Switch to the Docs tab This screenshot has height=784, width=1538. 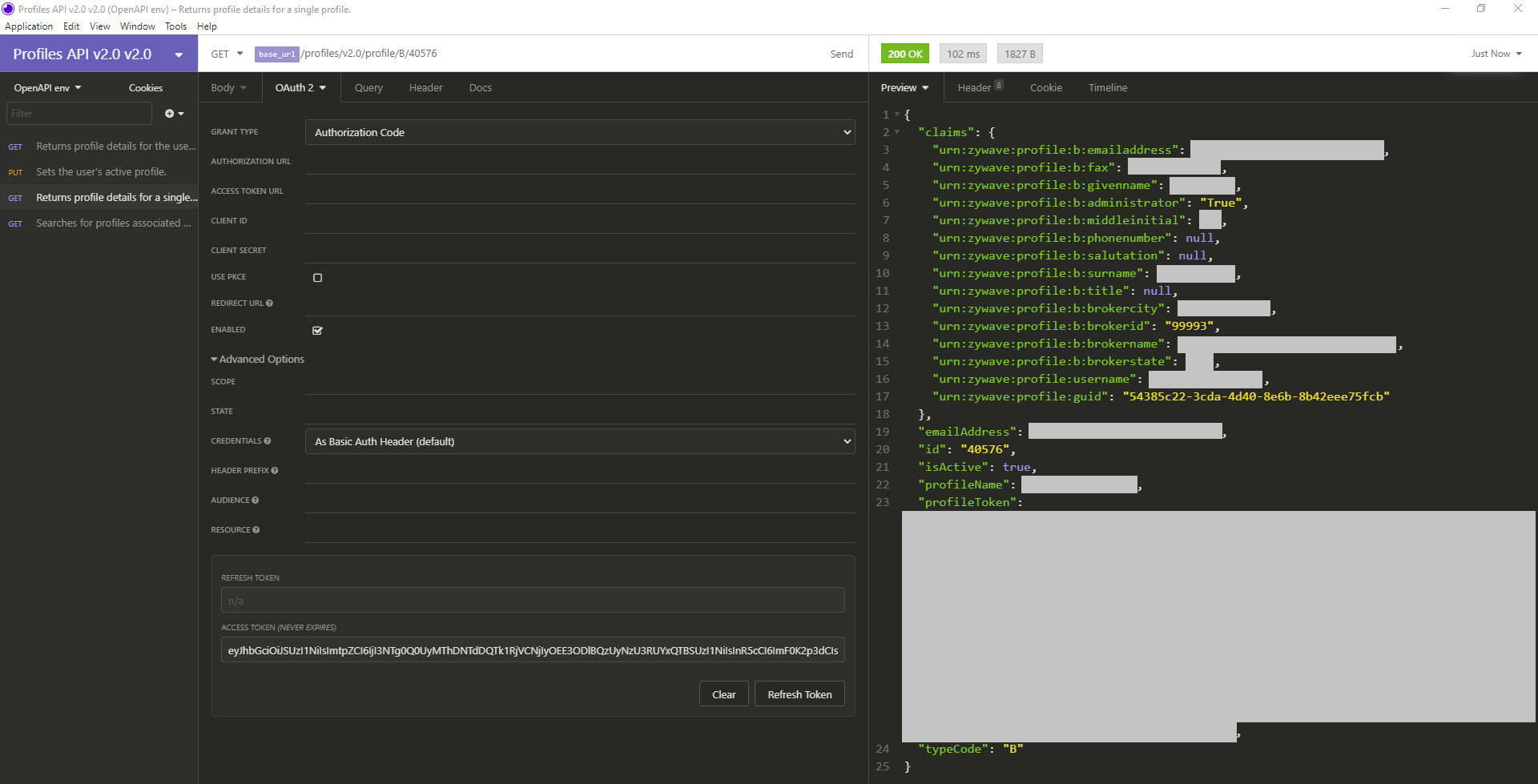point(481,88)
